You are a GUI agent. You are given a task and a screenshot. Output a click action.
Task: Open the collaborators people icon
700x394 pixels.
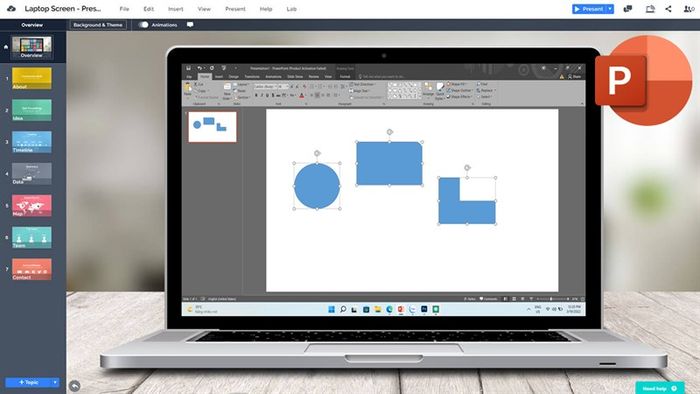tap(689, 9)
